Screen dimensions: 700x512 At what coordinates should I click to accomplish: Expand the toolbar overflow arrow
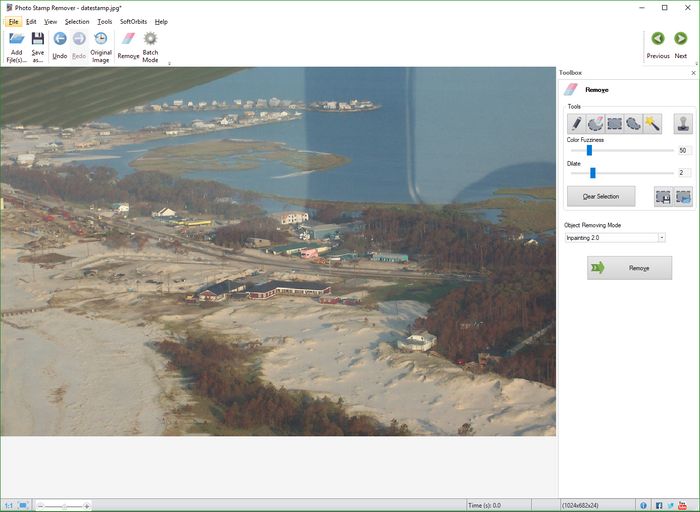click(169, 64)
